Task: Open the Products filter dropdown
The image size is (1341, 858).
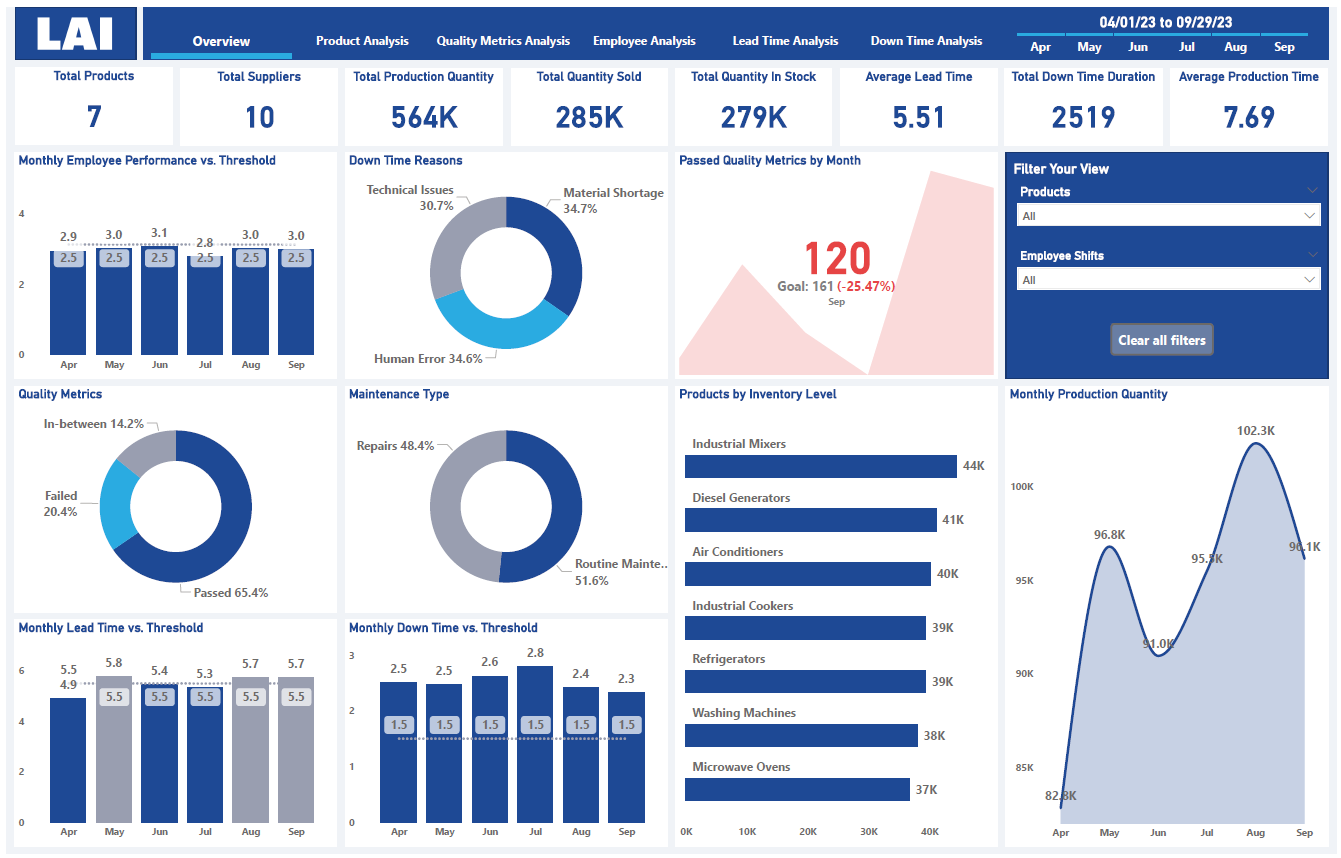Action: click(1168, 215)
